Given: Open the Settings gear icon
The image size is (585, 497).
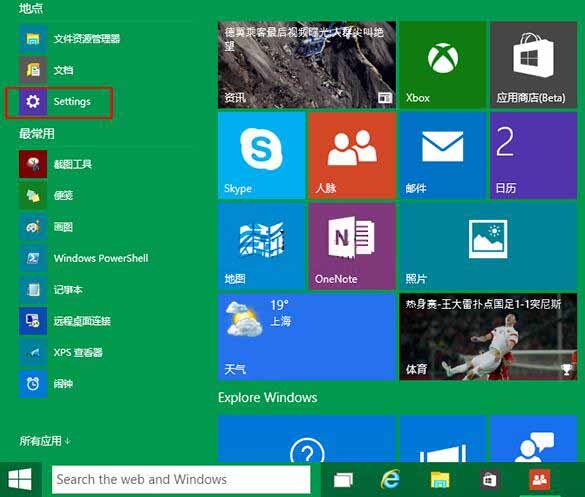Looking at the screenshot, I should (33, 101).
